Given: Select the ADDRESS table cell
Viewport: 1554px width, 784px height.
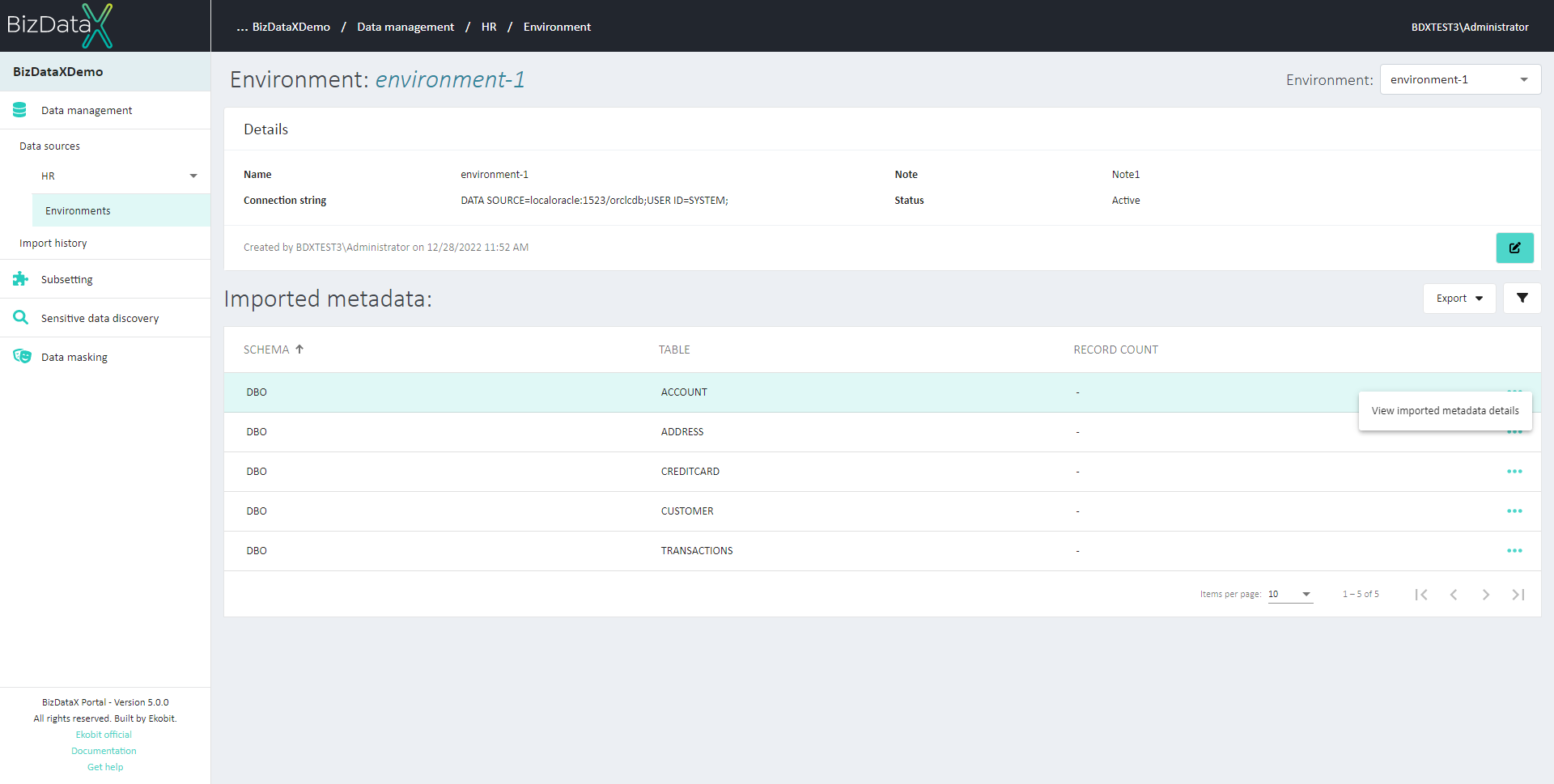Looking at the screenshot, I should click(682, 432).
